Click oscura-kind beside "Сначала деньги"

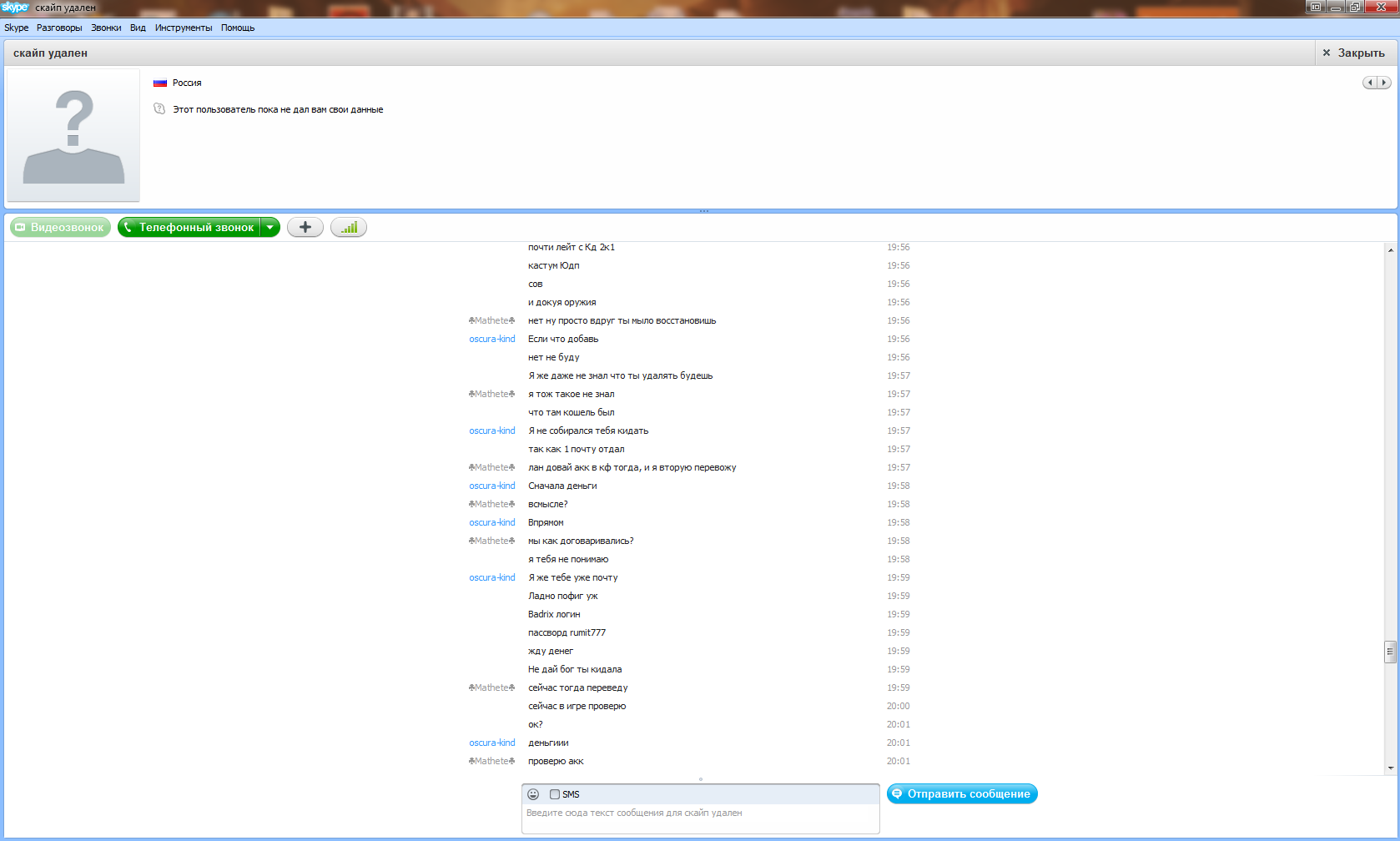(492, 486)
